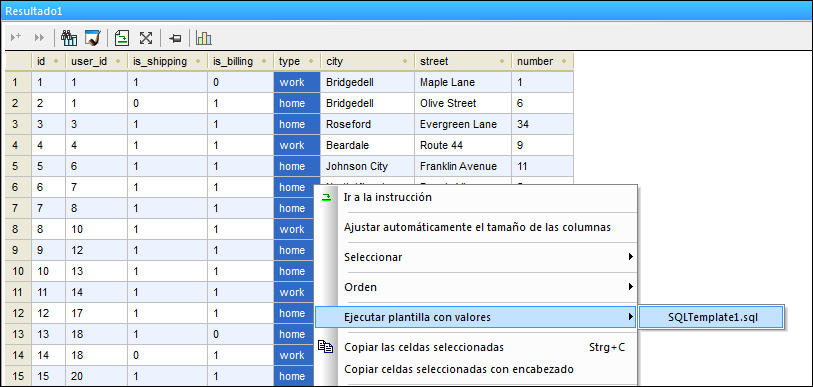Click the home type cell in row 2

coord(297,103)
